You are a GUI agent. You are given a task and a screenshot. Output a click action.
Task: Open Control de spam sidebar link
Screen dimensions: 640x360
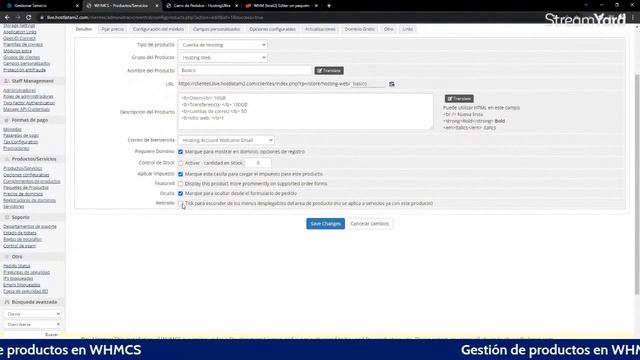19,246
